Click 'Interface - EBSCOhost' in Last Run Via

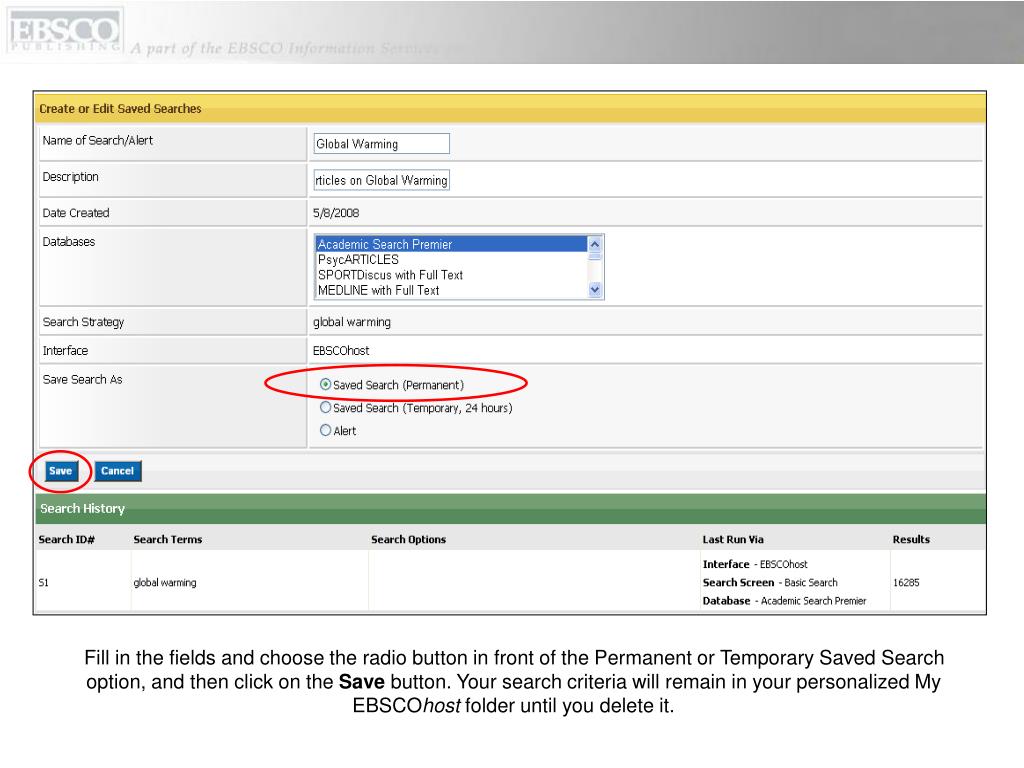pyautogui.click(x=755, y=564)
